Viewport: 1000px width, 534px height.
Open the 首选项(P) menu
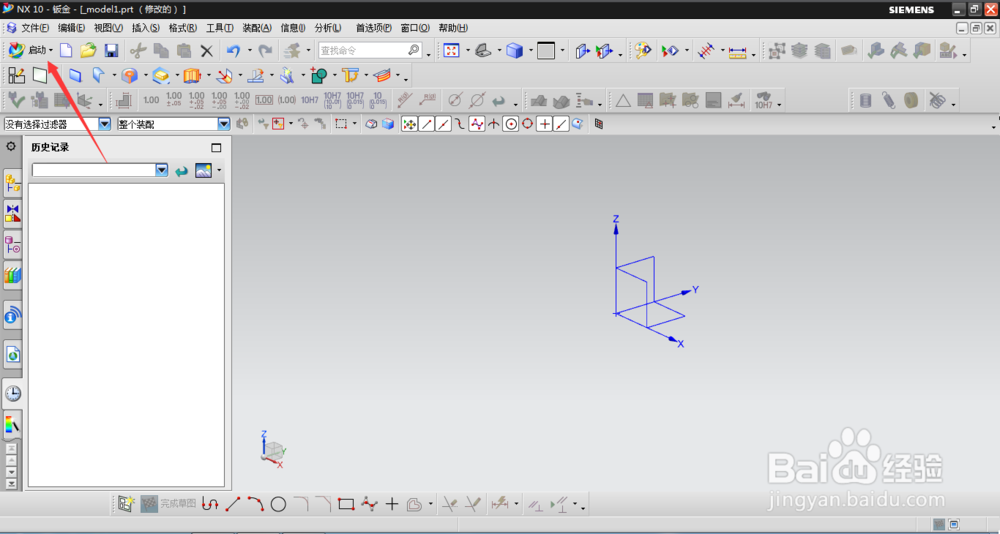tap(374, 28)
